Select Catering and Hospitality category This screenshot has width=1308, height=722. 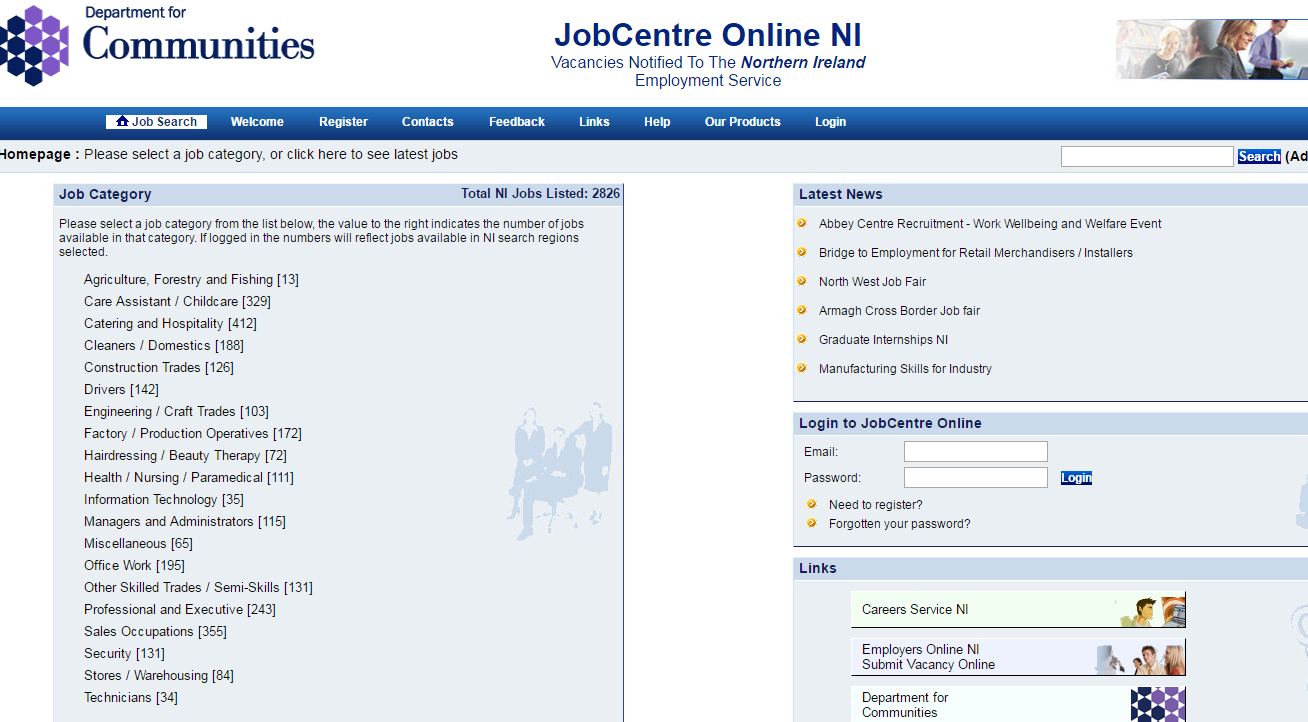pos(170,323)
